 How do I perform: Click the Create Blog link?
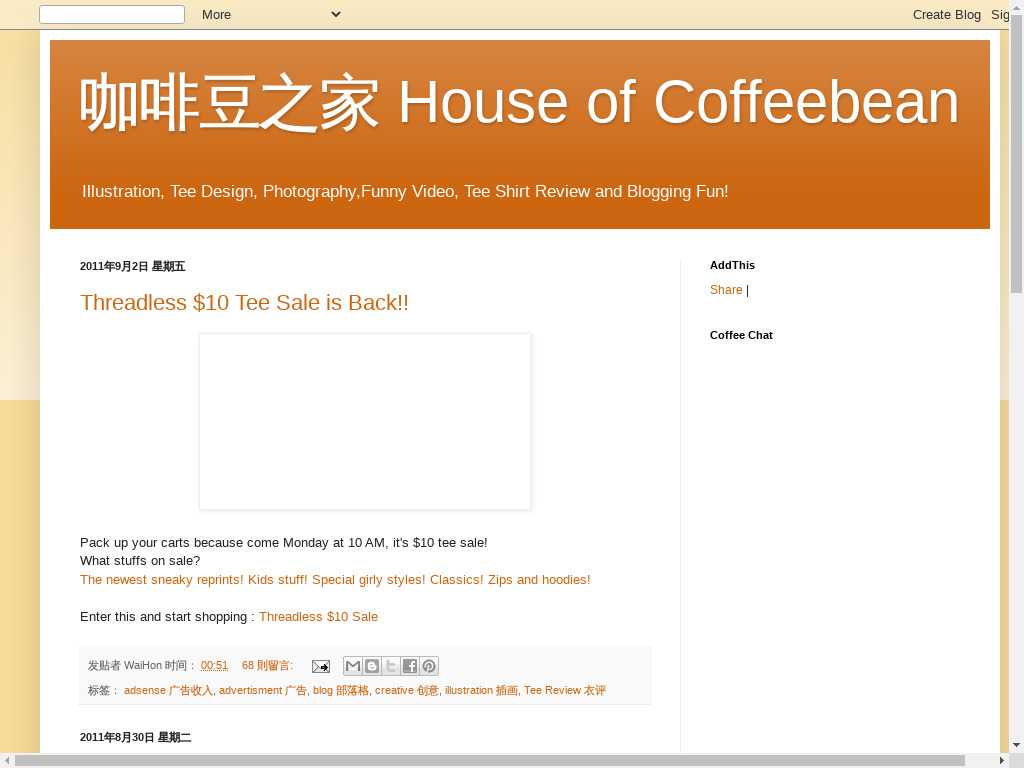coord(946,14)
